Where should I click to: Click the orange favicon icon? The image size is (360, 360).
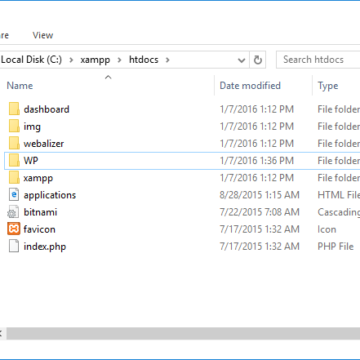point(14,229)
